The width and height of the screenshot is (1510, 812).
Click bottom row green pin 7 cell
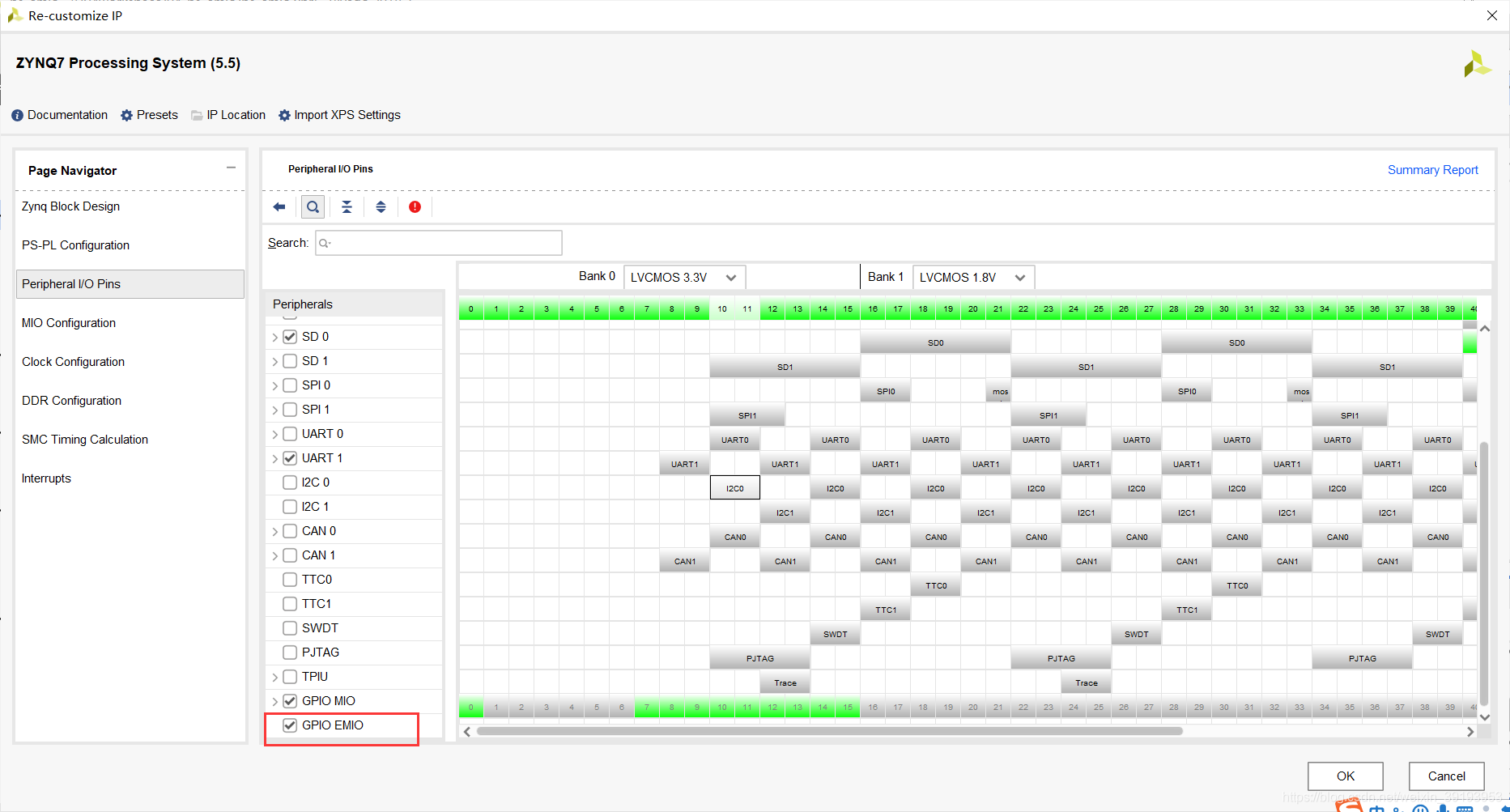pos(647,708)
